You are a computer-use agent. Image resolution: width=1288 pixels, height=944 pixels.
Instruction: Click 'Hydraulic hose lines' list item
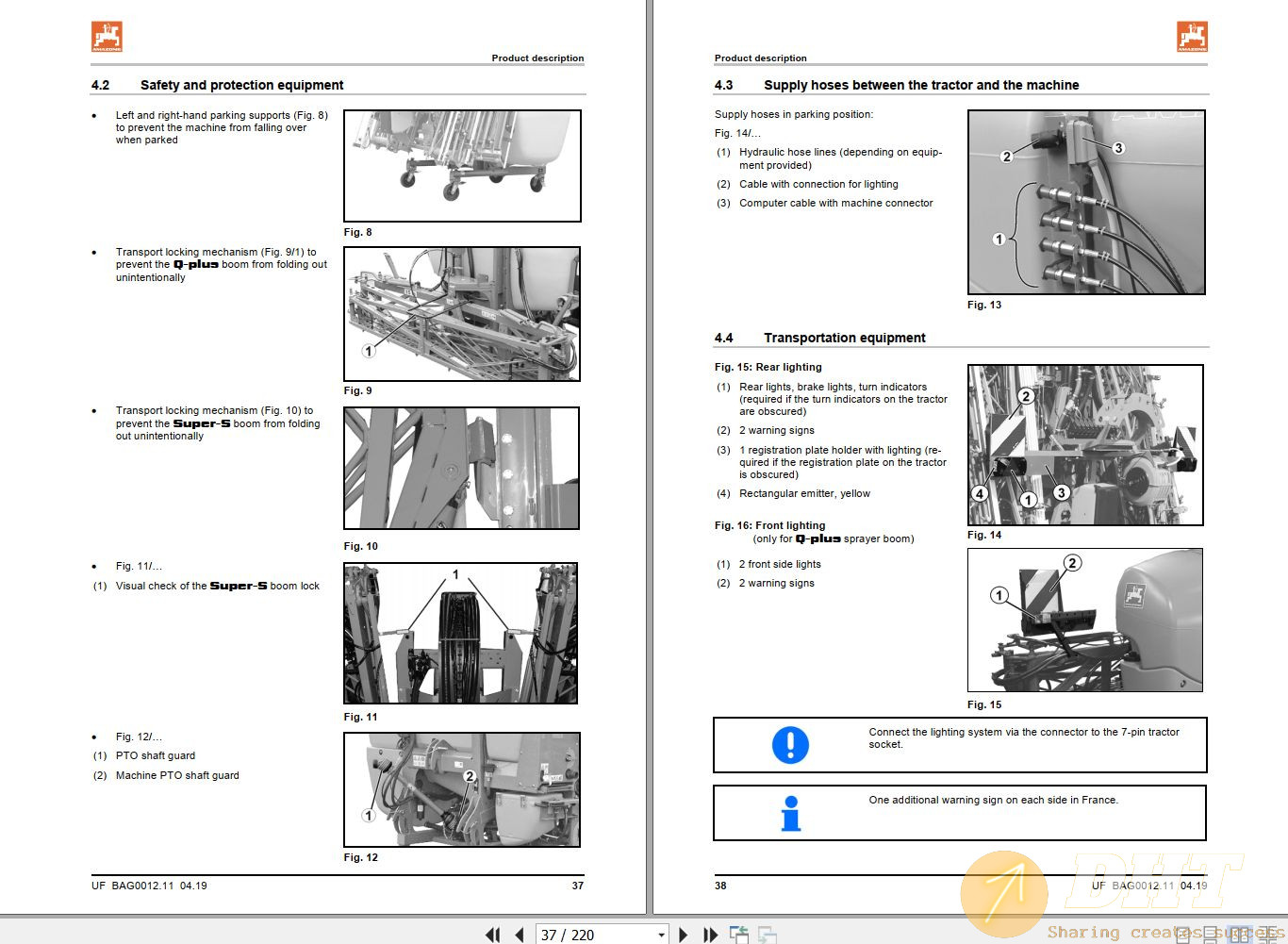coord(840,158)
